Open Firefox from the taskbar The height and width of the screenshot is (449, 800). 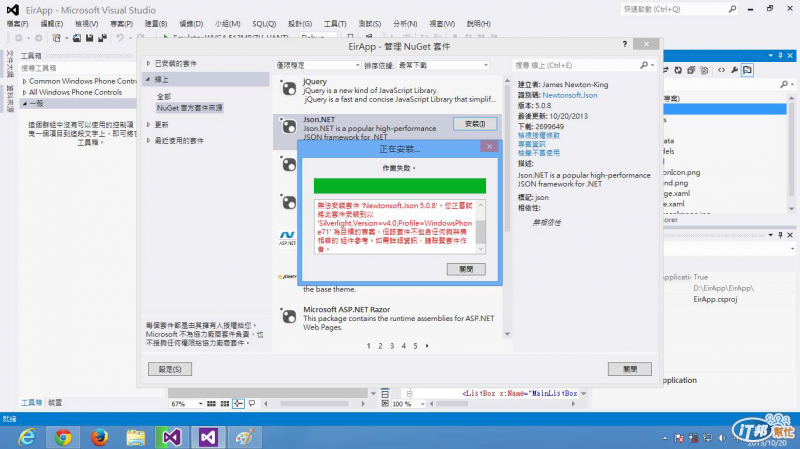99,437
